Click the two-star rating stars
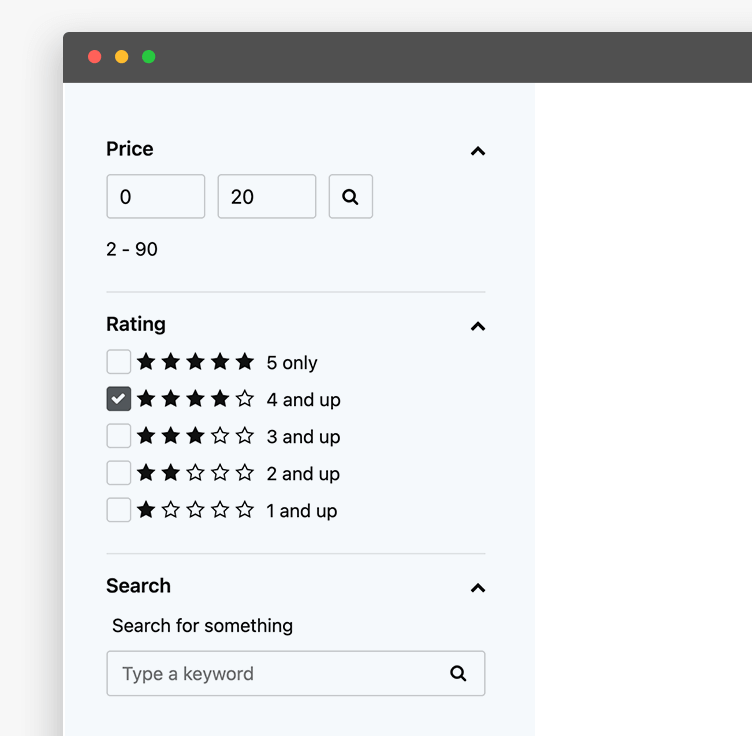The width and height of the screenshot is (752, 736). pos(195,473)
